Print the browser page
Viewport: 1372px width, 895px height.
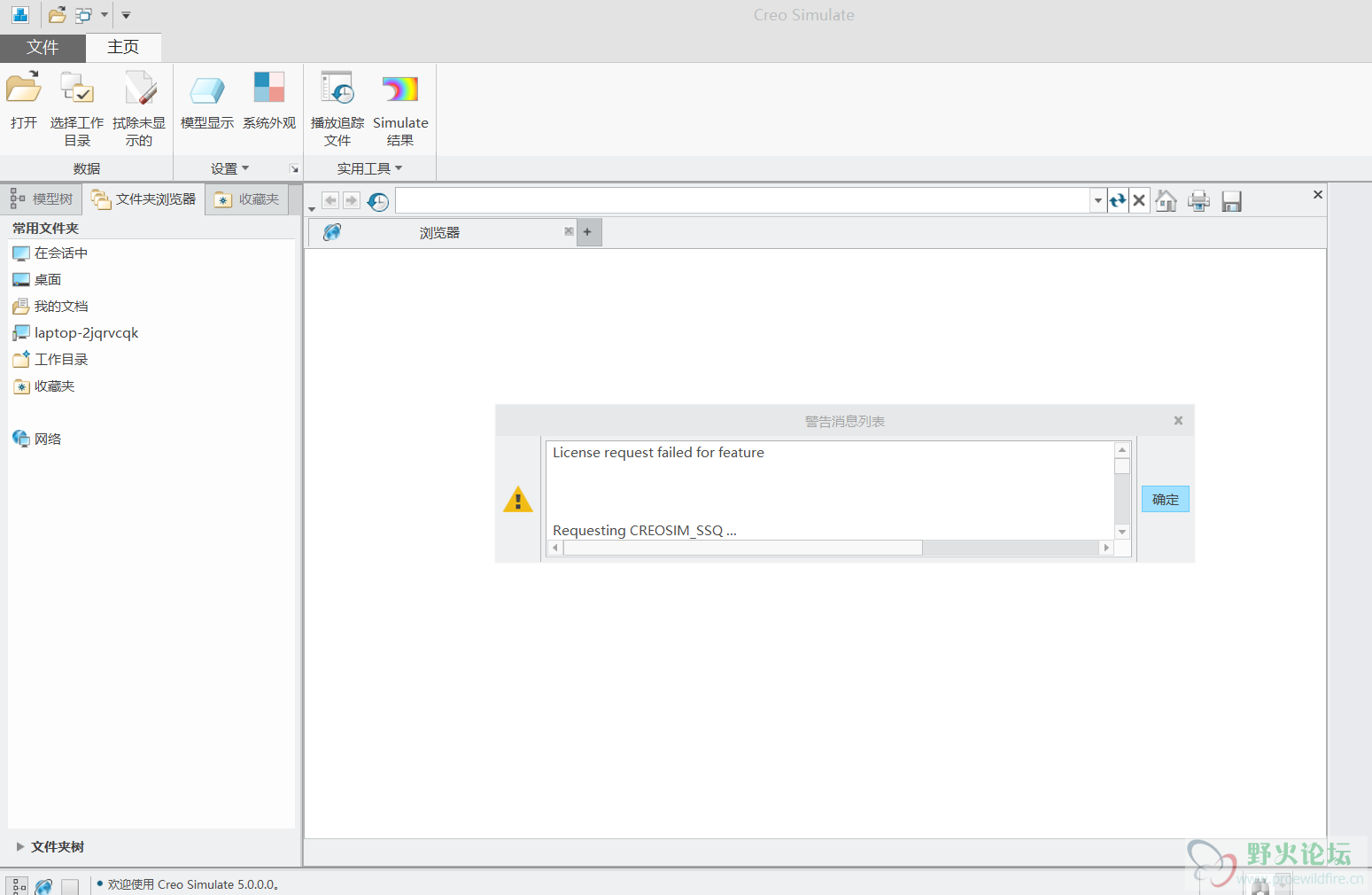coord(1198,201)
